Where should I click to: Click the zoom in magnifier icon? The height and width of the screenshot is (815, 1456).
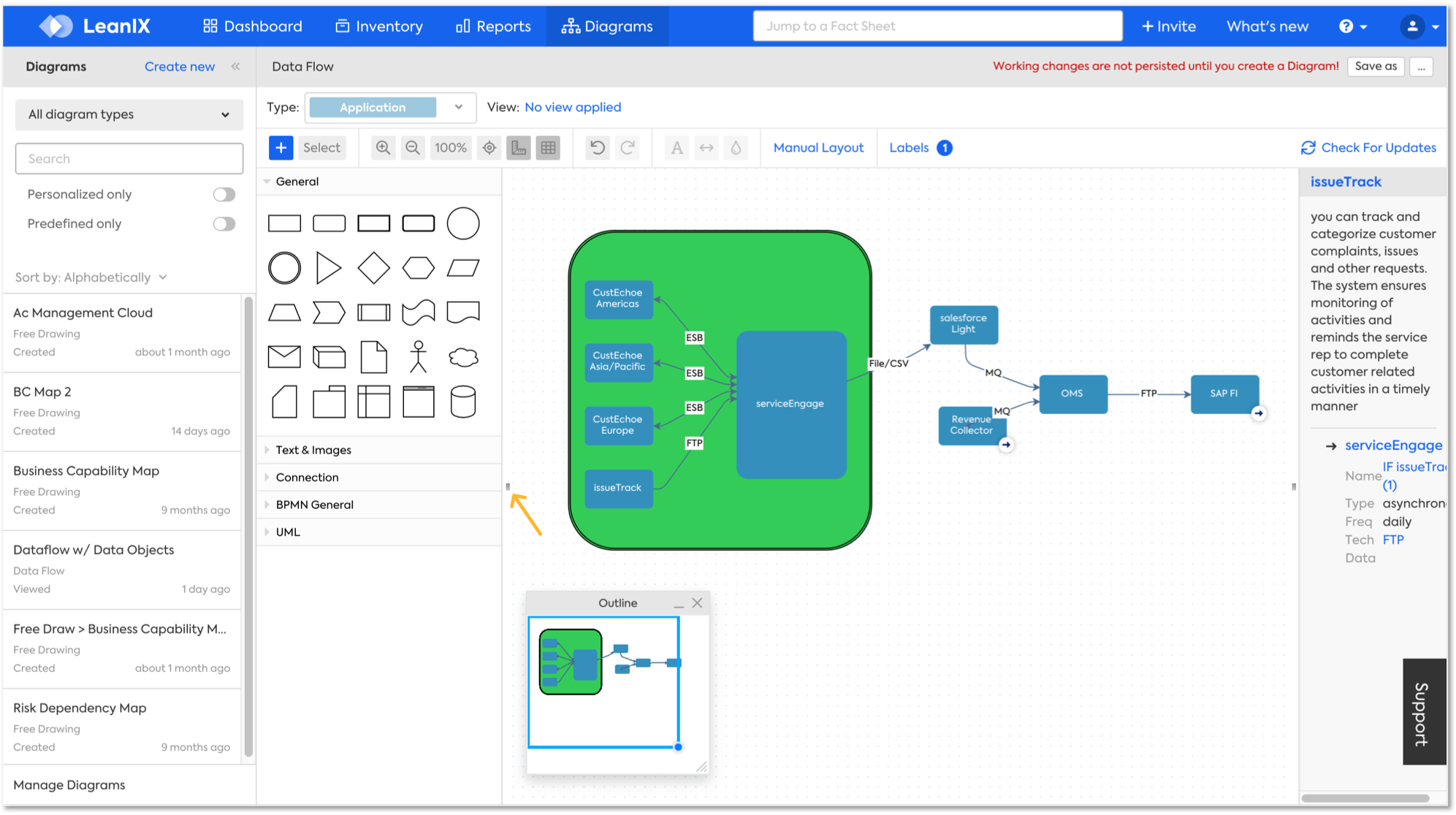[x=383, y=148]
